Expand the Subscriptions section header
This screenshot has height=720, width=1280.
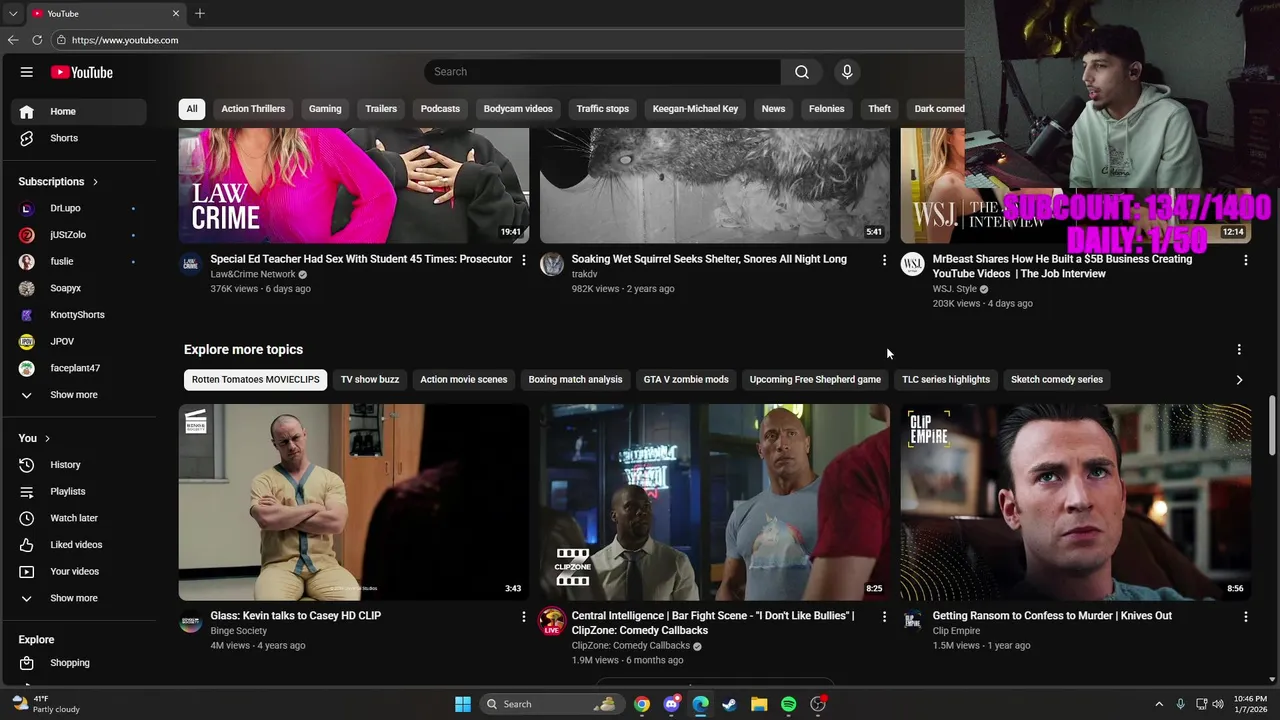(58, 181)
